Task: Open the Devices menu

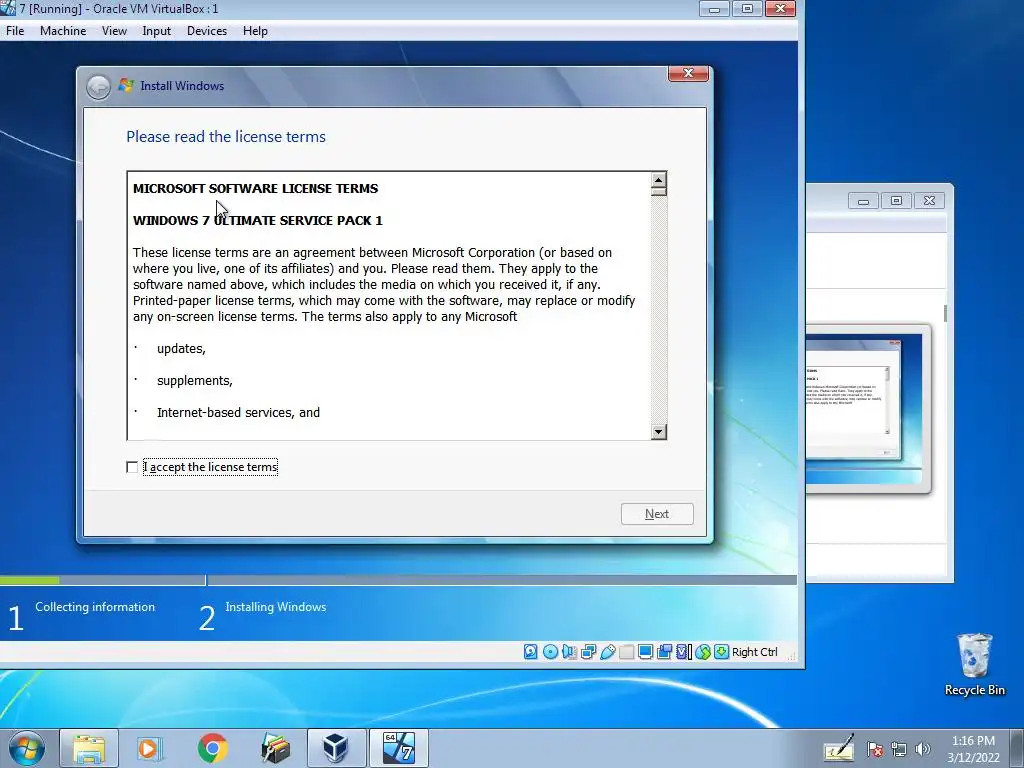Action: click(206, 31)
